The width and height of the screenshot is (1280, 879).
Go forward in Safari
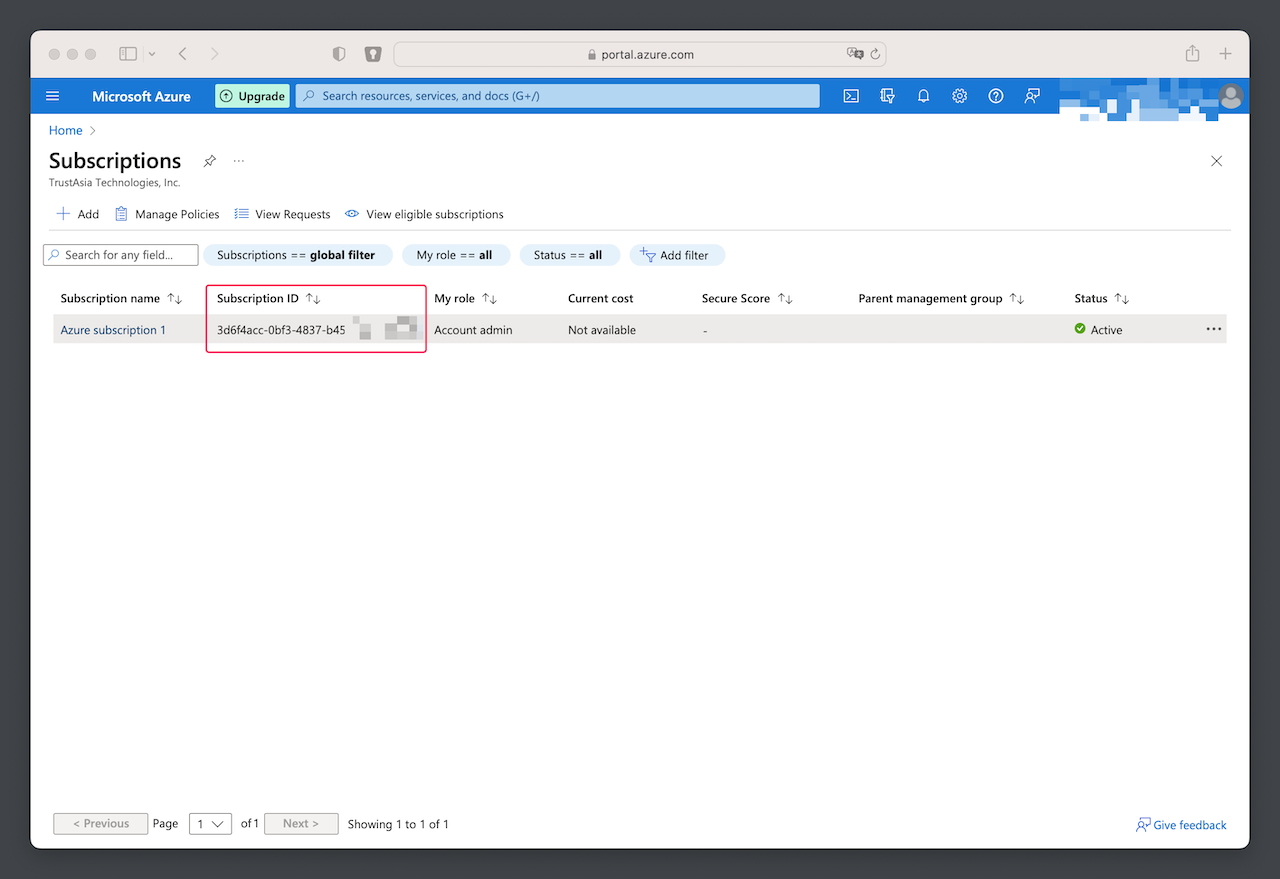(214, 54)
